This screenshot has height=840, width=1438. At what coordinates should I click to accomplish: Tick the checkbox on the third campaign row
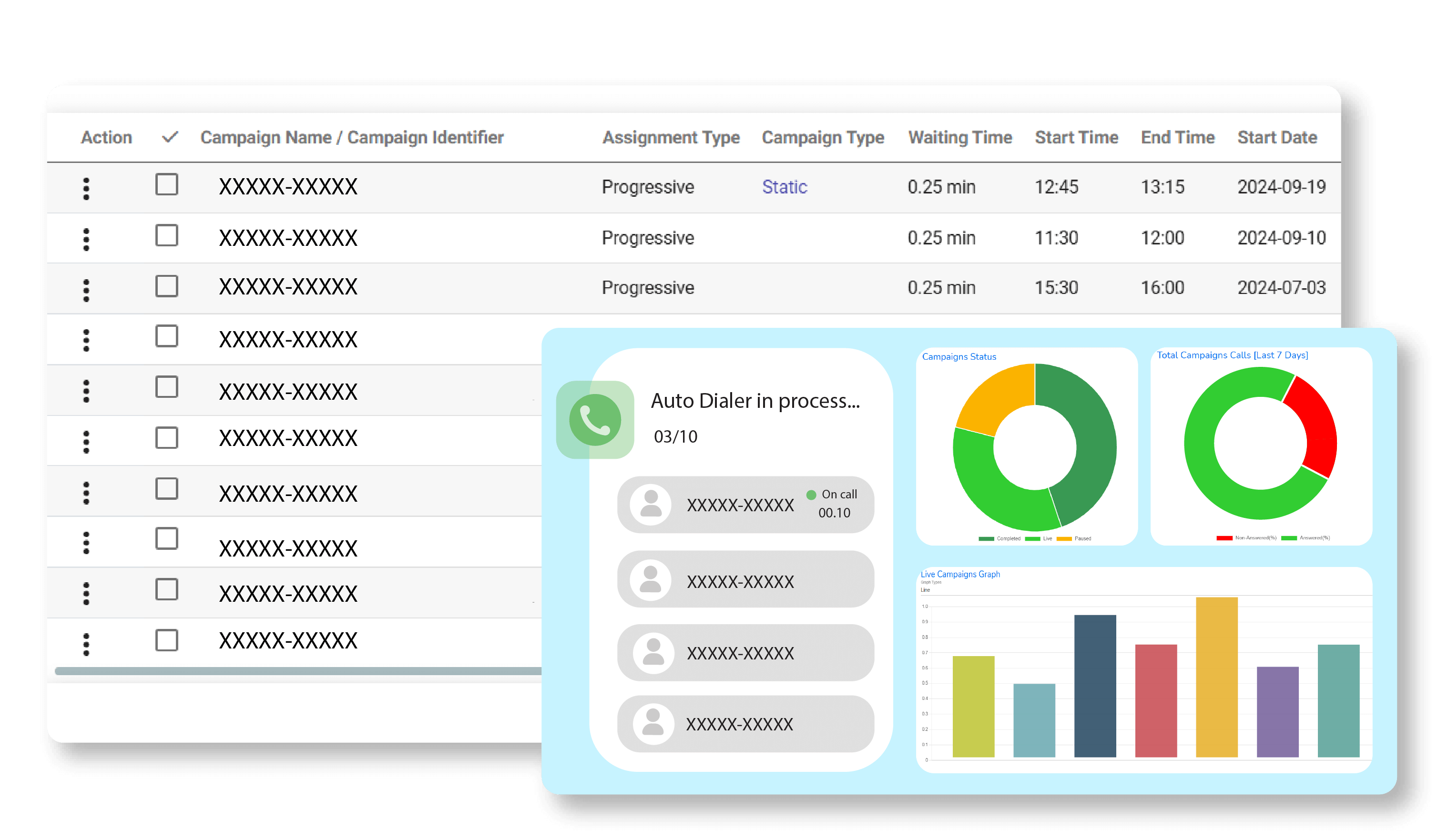(x=166, y=286)
